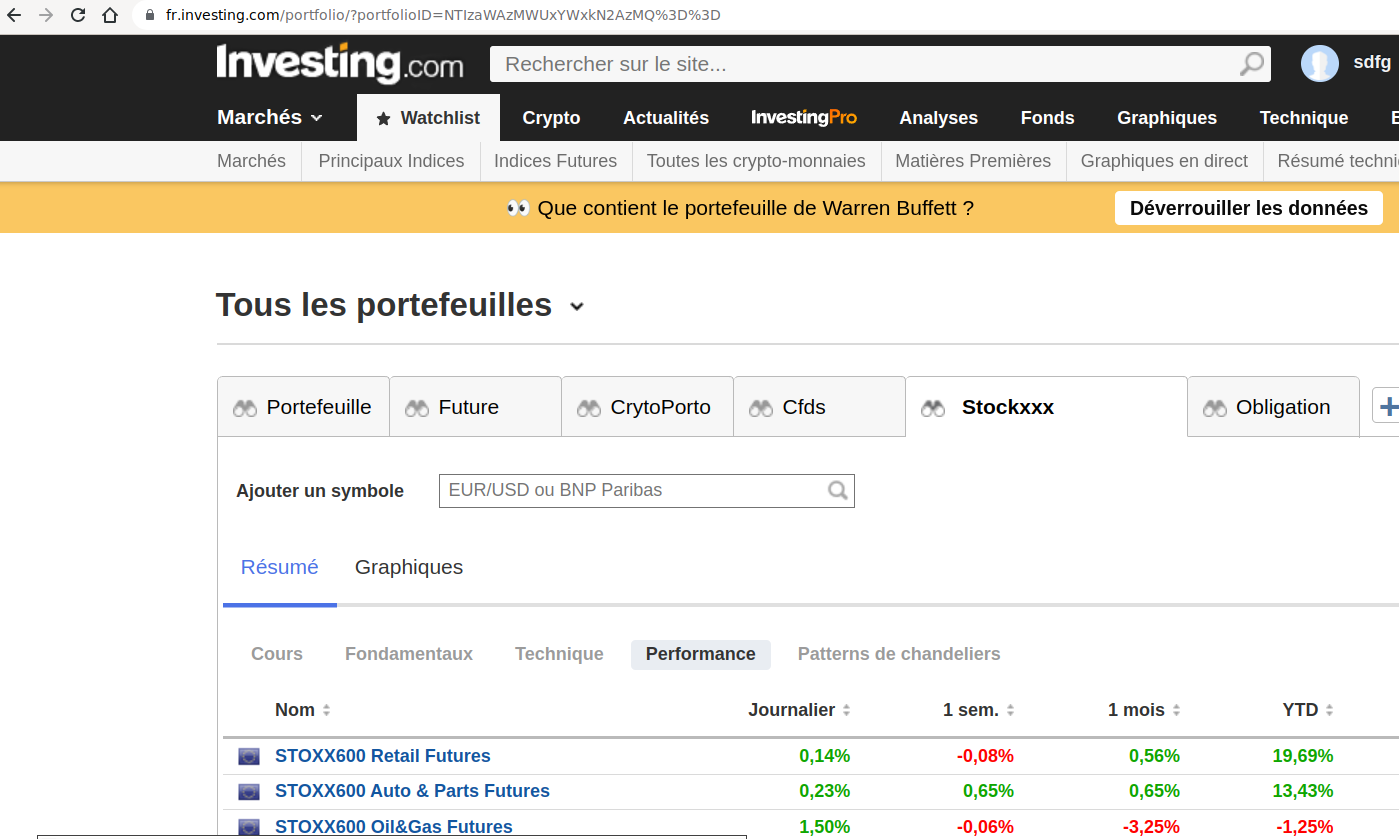Screen dimensions: 1399x839
Task: Show the Fondamentaux data view
Action: click(409, 654)
